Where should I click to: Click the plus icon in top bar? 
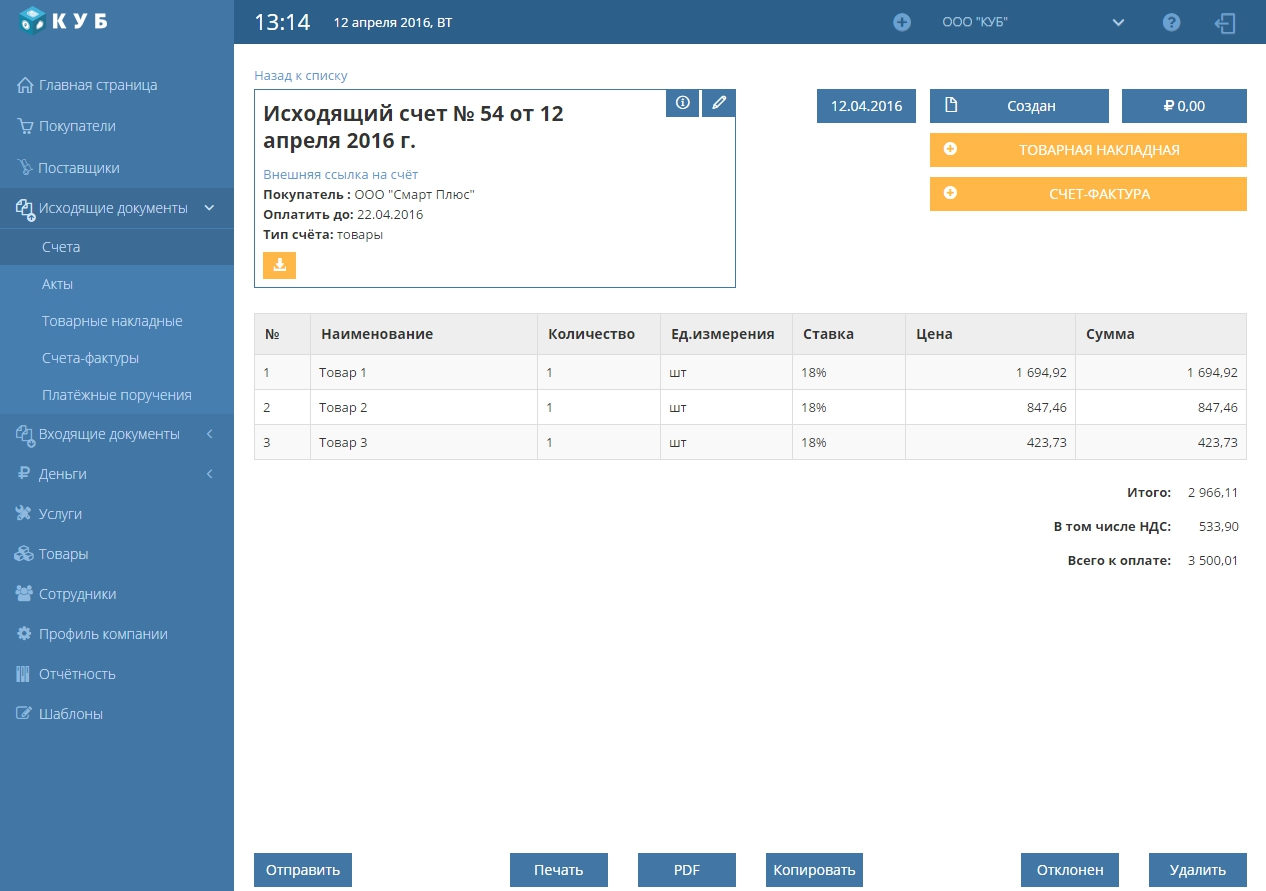coord(902,22)
